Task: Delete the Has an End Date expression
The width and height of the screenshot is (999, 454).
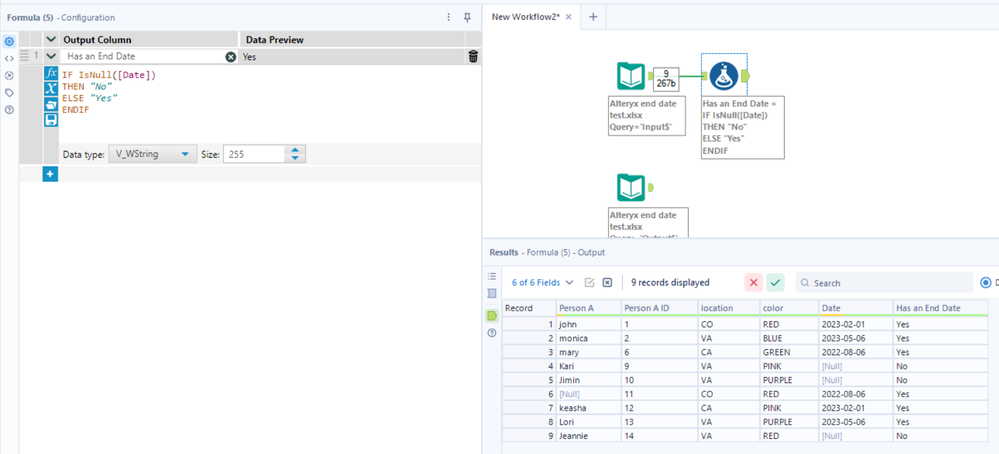Action: coord(473,57)
